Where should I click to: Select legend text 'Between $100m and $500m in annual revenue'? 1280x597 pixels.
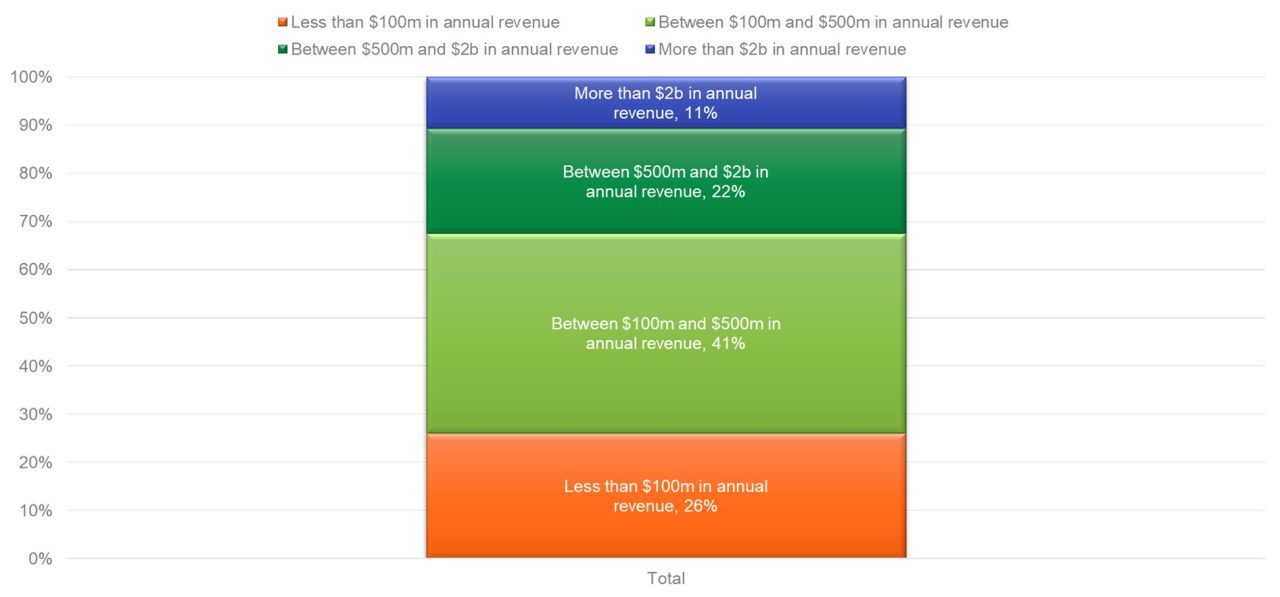click(833, 22)
